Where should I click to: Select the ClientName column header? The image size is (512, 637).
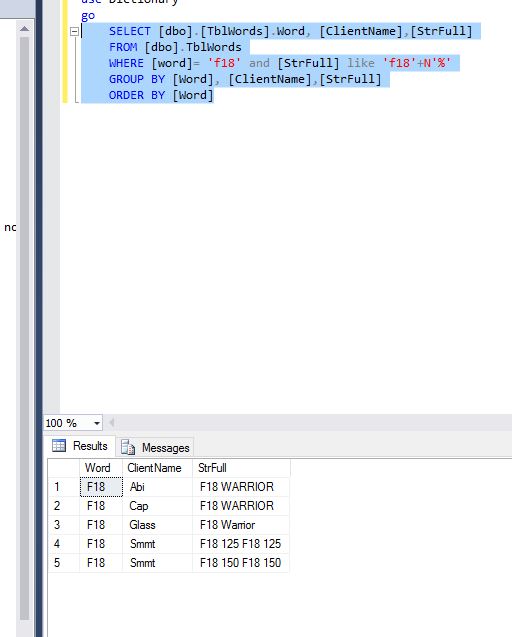pyautogui.click(x=157, y=468)
